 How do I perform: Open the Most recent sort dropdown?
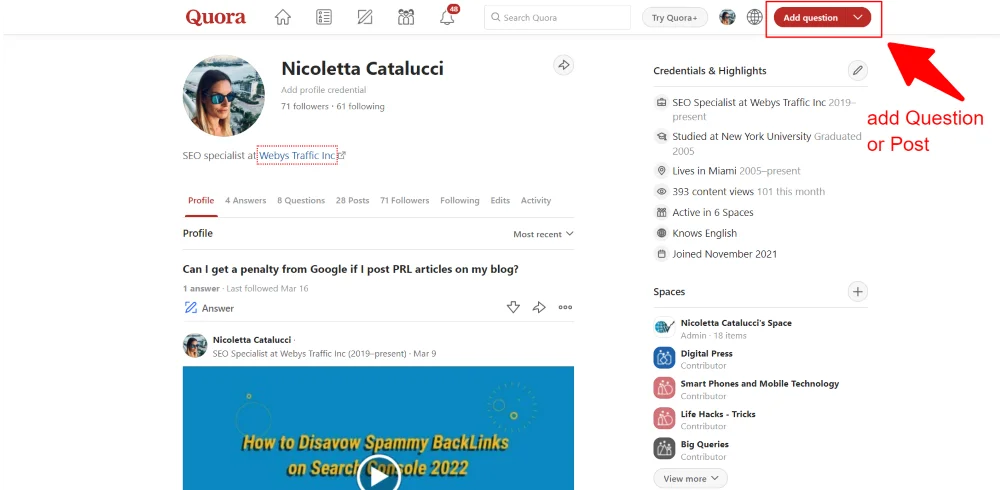click(x=543, y=234)
